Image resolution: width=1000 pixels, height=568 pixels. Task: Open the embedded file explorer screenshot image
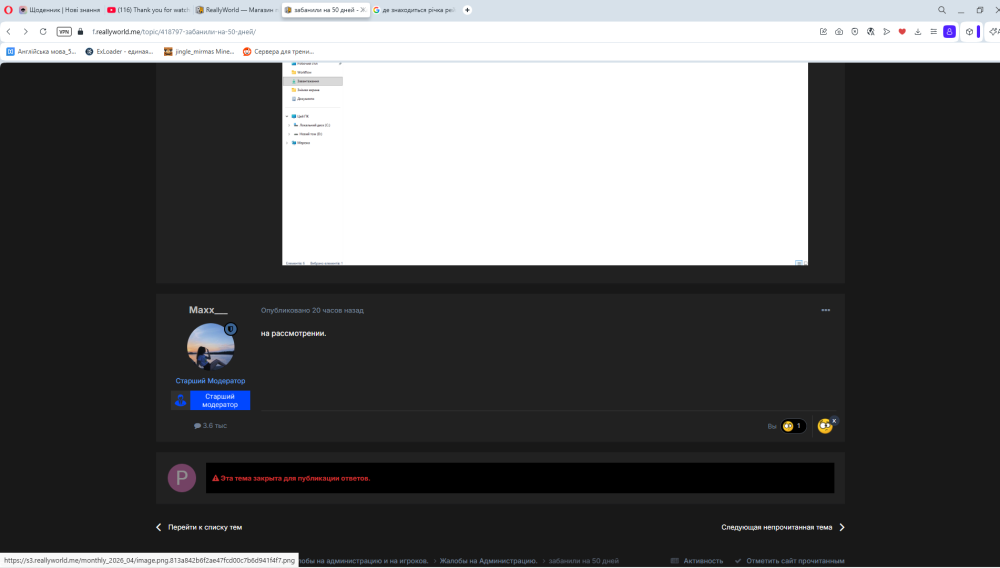click(545, 164)
